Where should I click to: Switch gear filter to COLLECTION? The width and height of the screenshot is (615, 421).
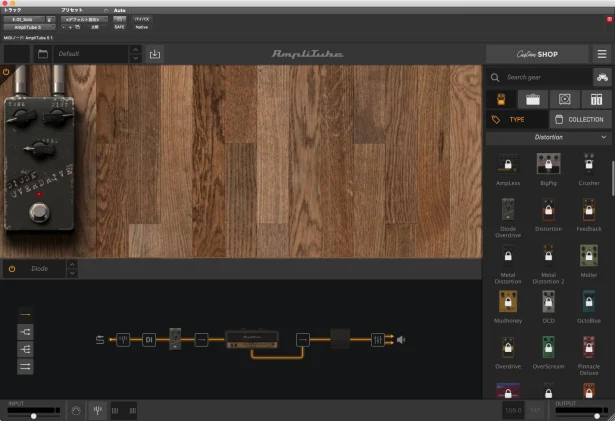[x=580, y=119]
